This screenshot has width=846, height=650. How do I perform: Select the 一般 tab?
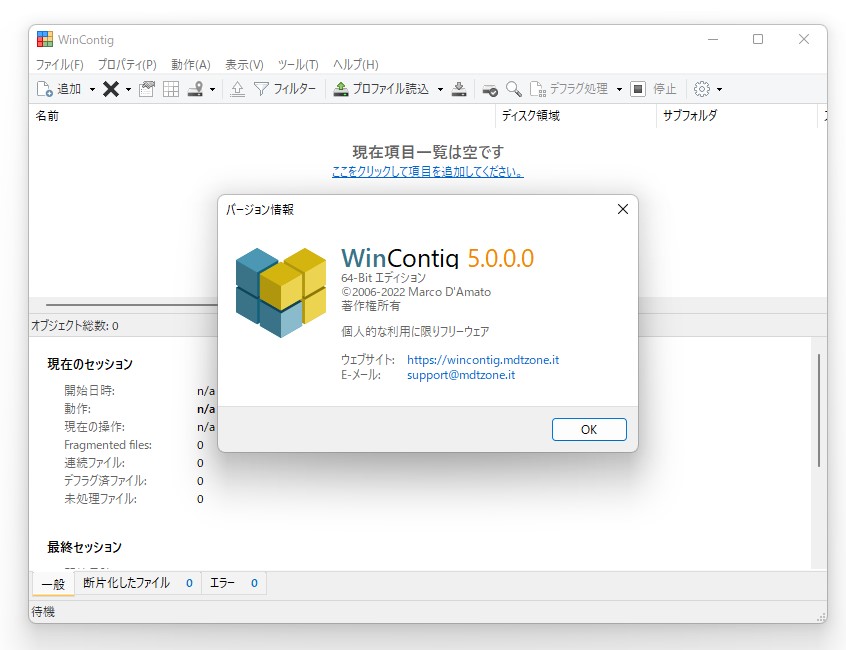(53, 584)
